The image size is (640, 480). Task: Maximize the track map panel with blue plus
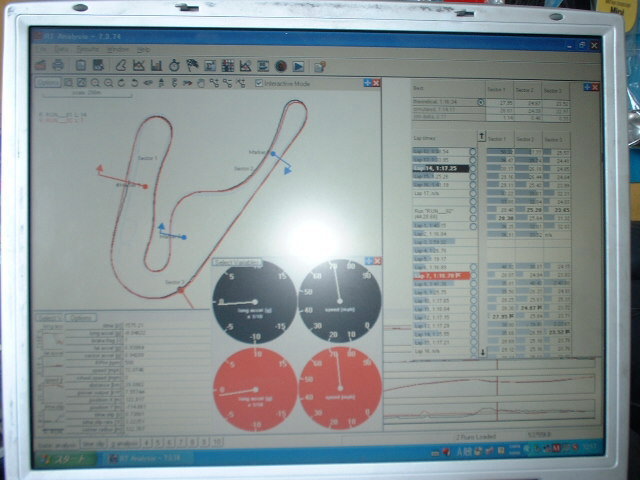click(367, 83)
